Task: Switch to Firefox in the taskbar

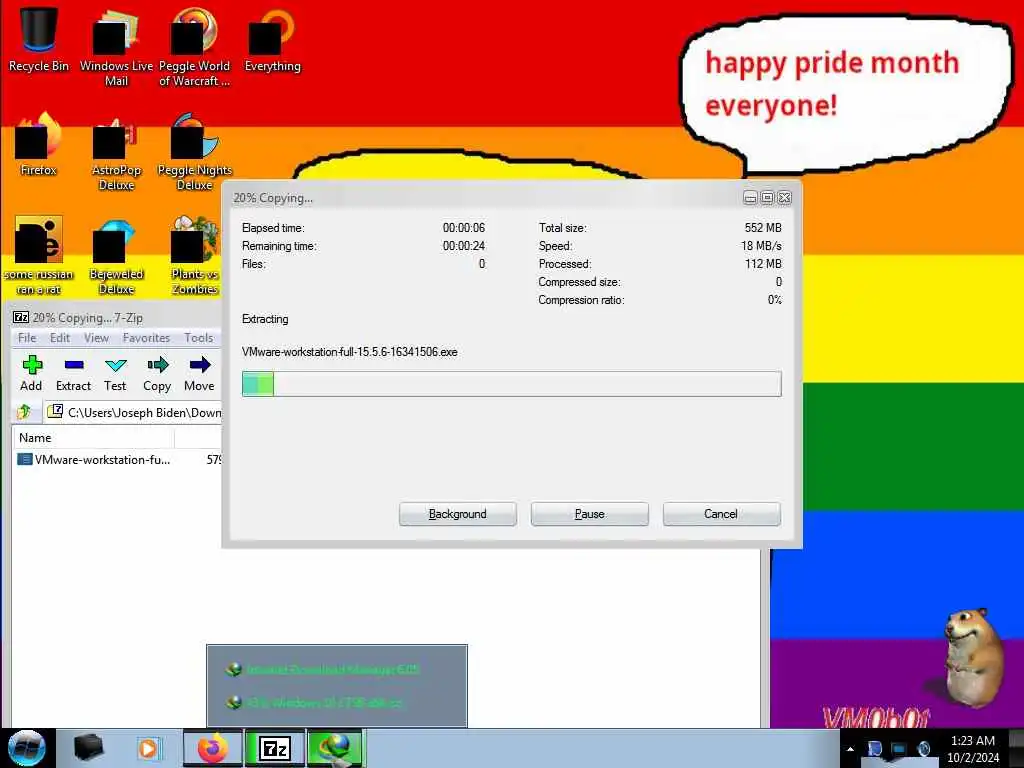Action: coord(212,748)
